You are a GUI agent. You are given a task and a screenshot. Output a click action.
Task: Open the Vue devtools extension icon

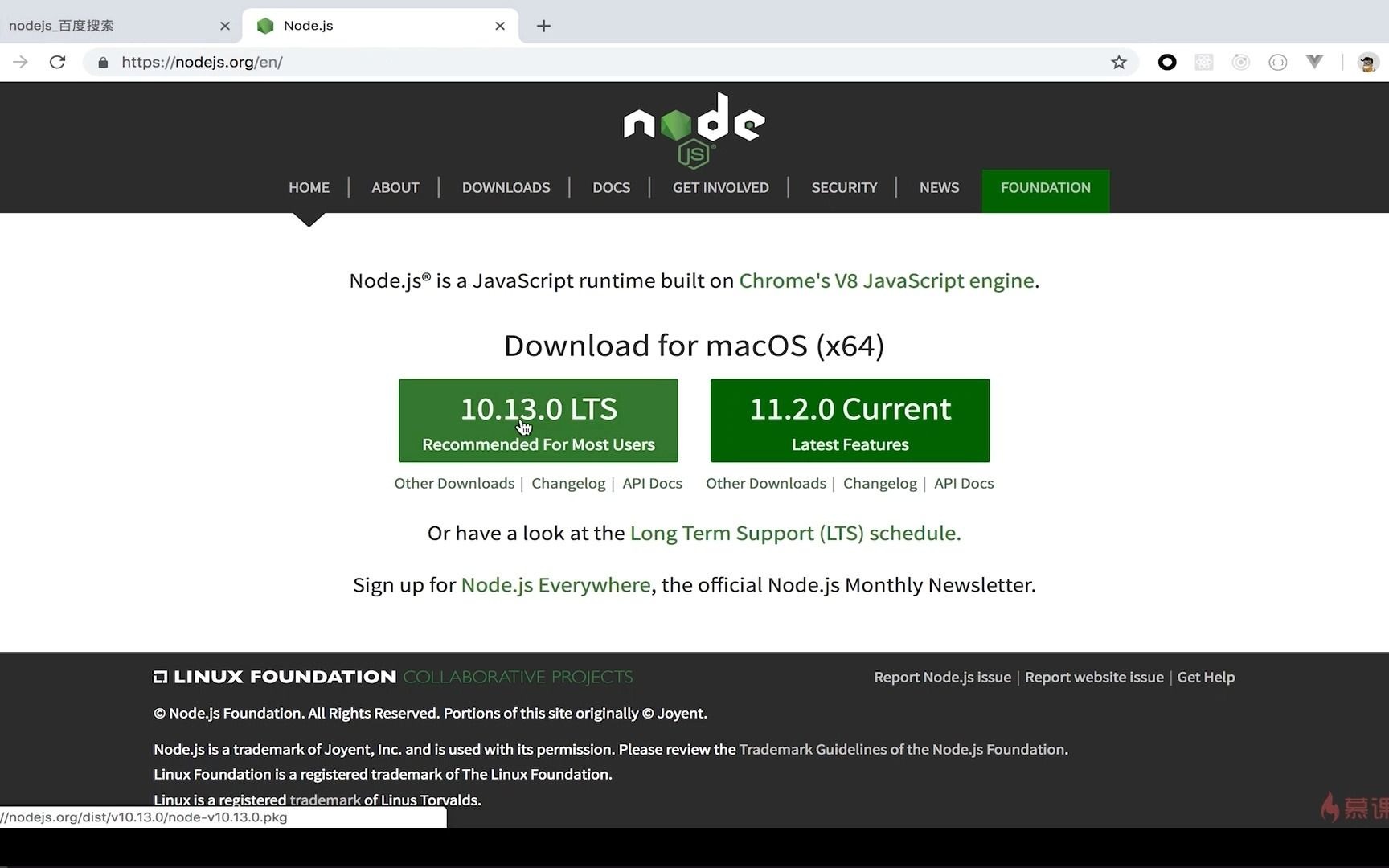[1315, 62]
